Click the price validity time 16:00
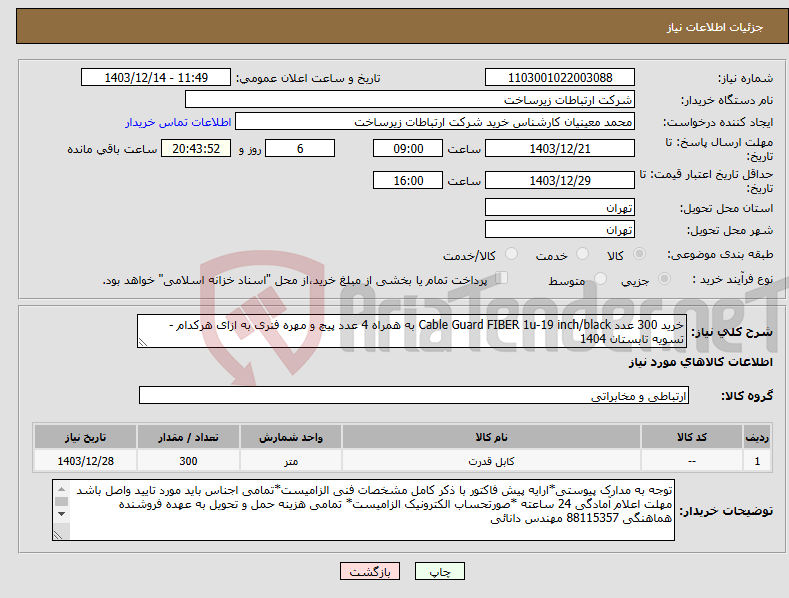789x598 pixels. point(408,180)
